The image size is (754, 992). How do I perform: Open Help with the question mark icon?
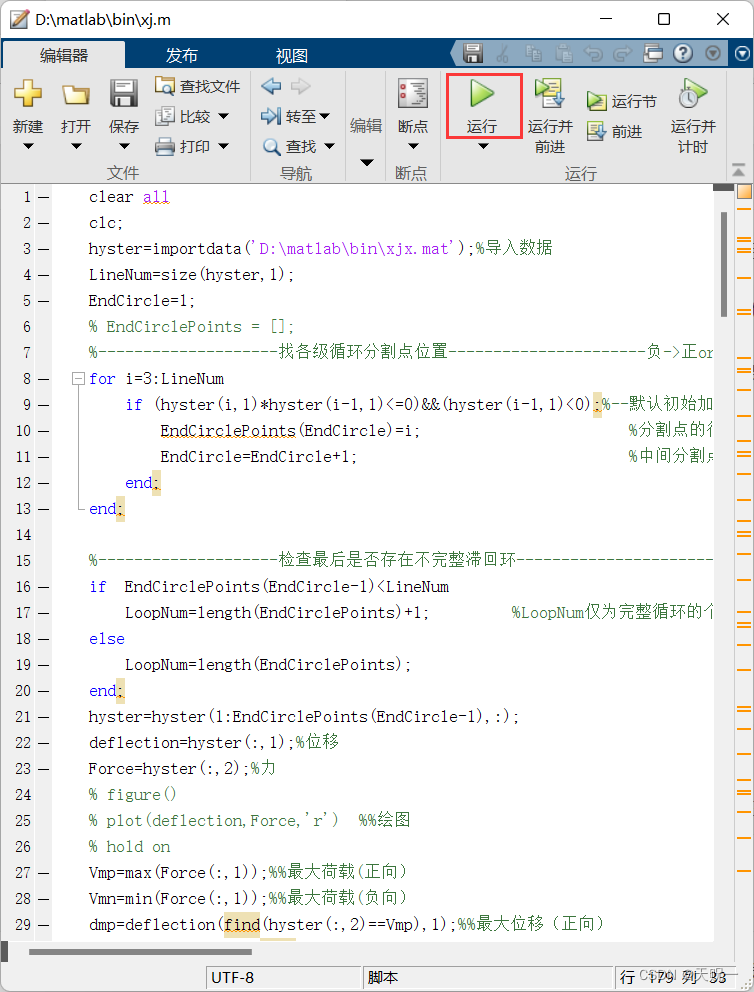coord(683,53)
